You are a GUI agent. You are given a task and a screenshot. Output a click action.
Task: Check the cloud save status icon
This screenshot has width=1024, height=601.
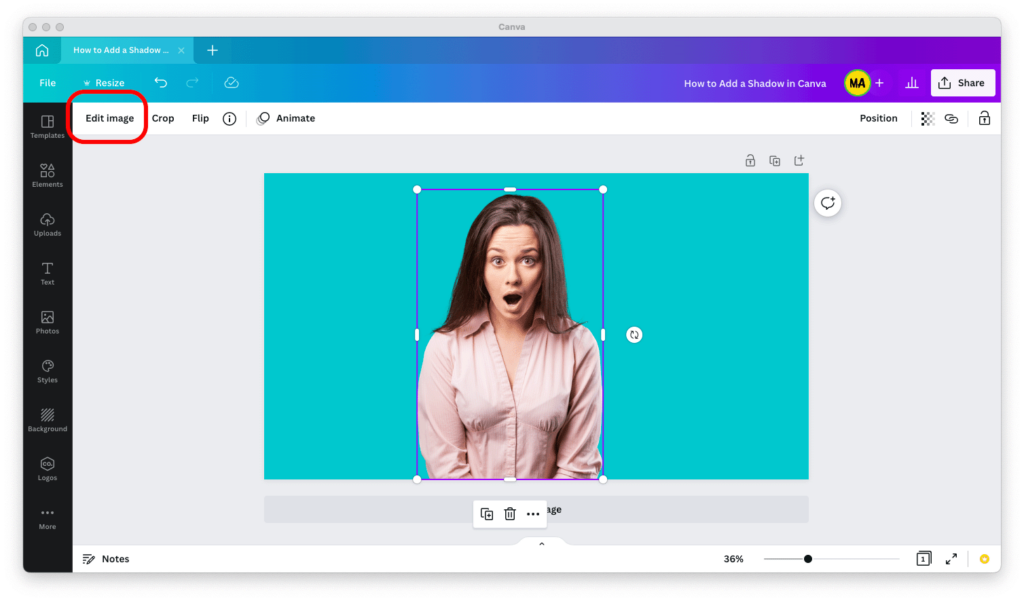231,83
